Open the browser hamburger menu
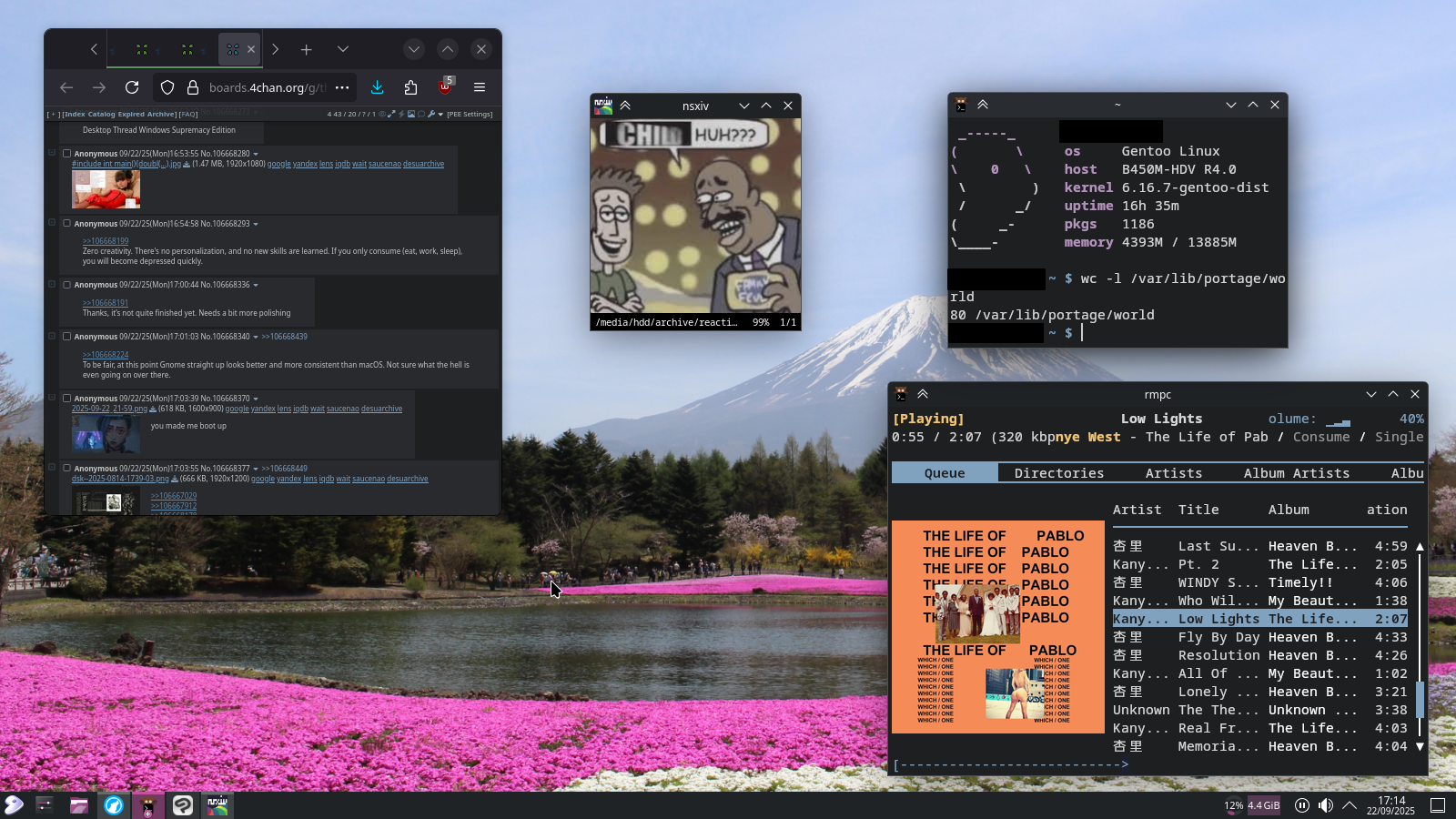Viewport: 1456px width, 819px height. 480,87
